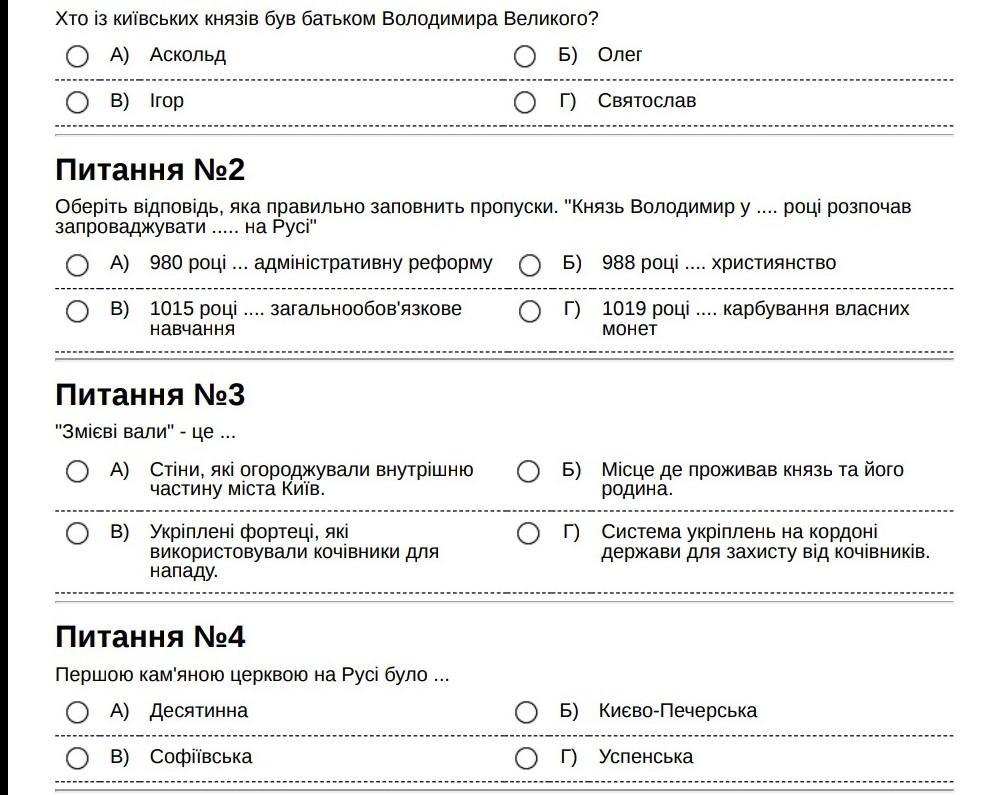This screenshot has width=989, height=795.
Task: Choose Десятинна as the first stone church
Action: 78,712
